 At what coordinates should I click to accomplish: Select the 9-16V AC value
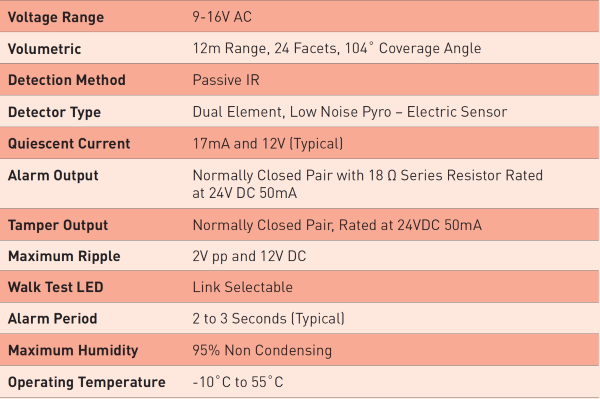pos(222,17)
